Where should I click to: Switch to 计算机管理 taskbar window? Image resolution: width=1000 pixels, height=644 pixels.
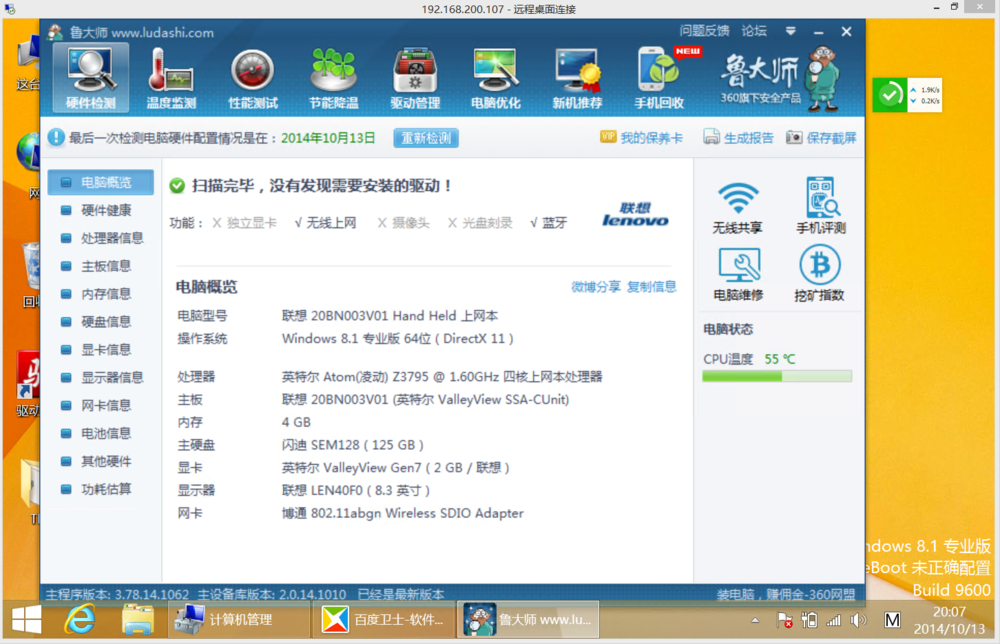tap(239, 619)
